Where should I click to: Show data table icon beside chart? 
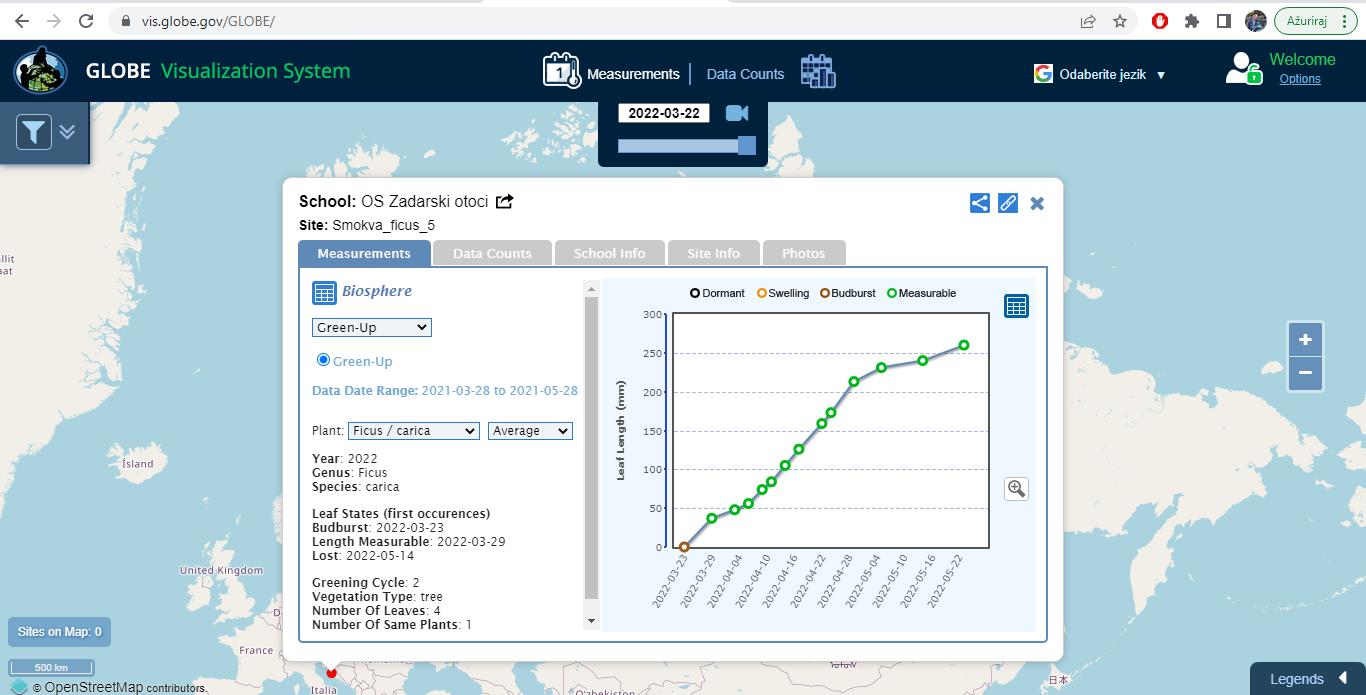click(x=1016, y=306)
